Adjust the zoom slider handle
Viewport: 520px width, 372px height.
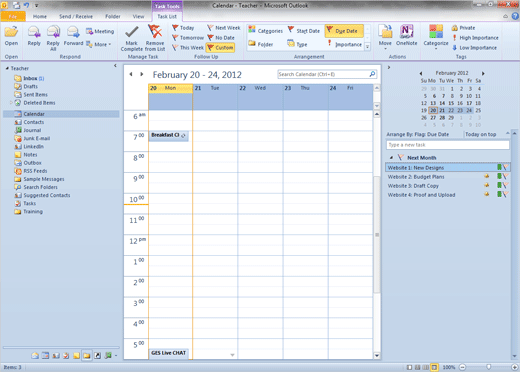(488, 367)
